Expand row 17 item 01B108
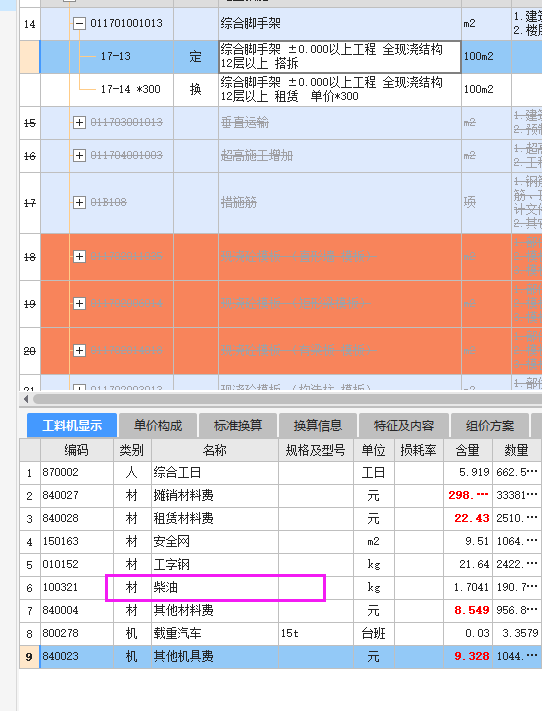This screenshot has width=542, height=711. pyautogui.click(x=79, y=202)
